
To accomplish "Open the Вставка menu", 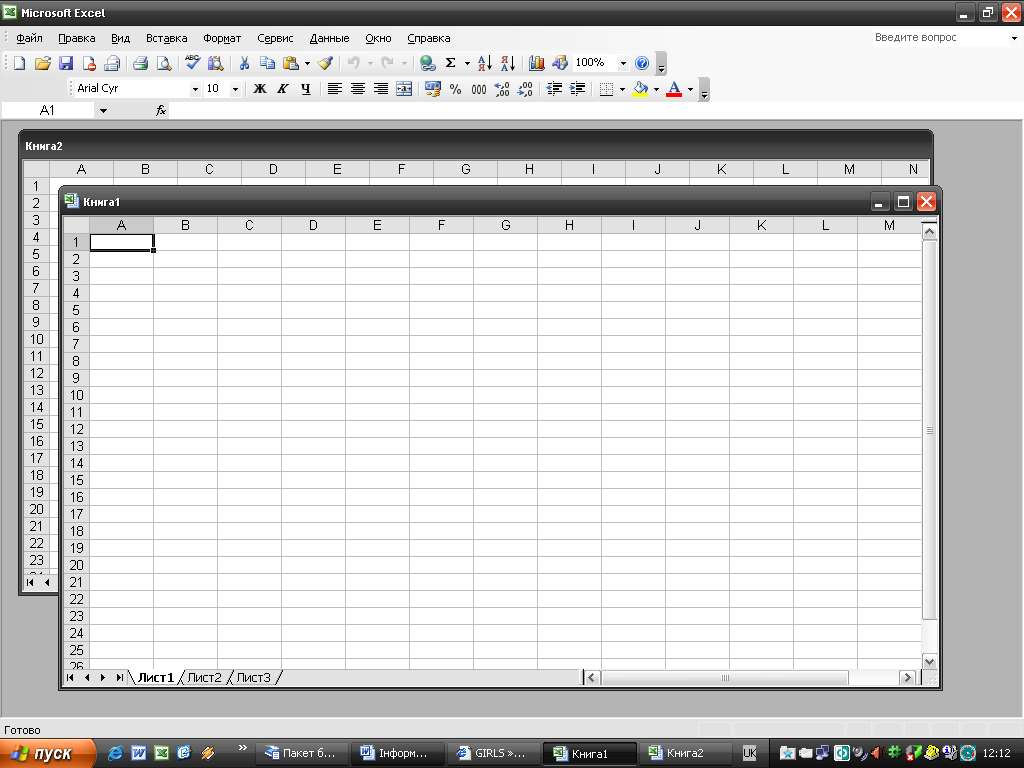I will (167, 38).
